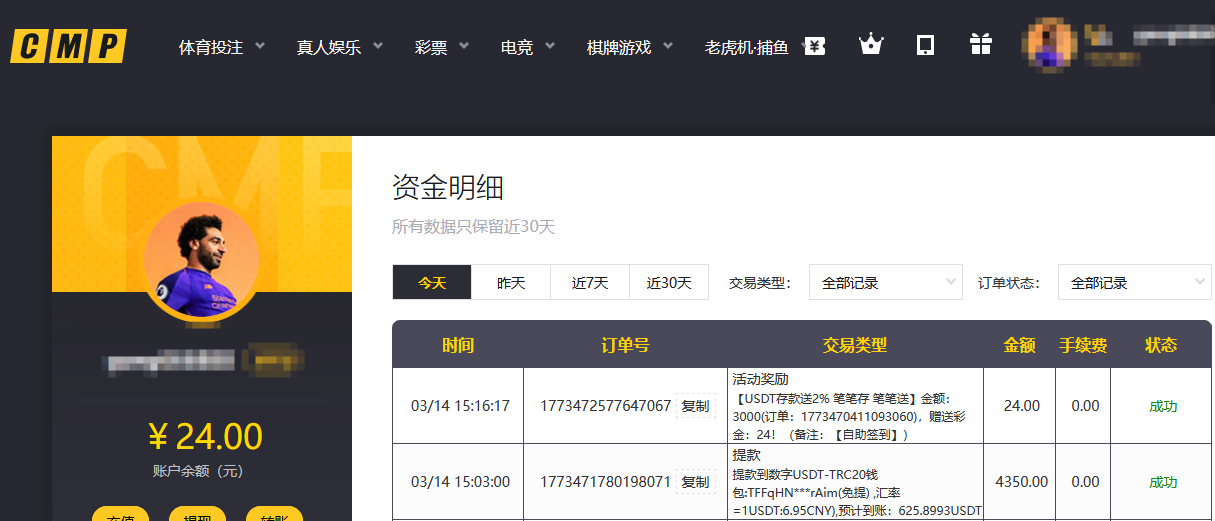
Task: Expand the 体育投注 navigation menu
Action: pyautogui.click(x=221, y=47)
